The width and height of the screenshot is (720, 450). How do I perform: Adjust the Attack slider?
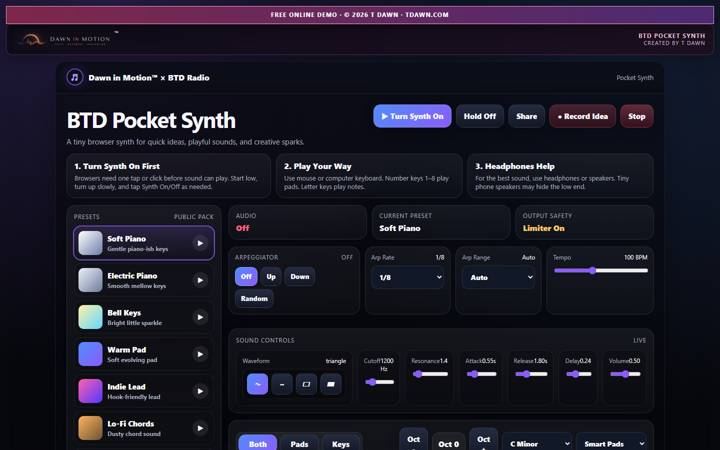(x=481, y=374)
